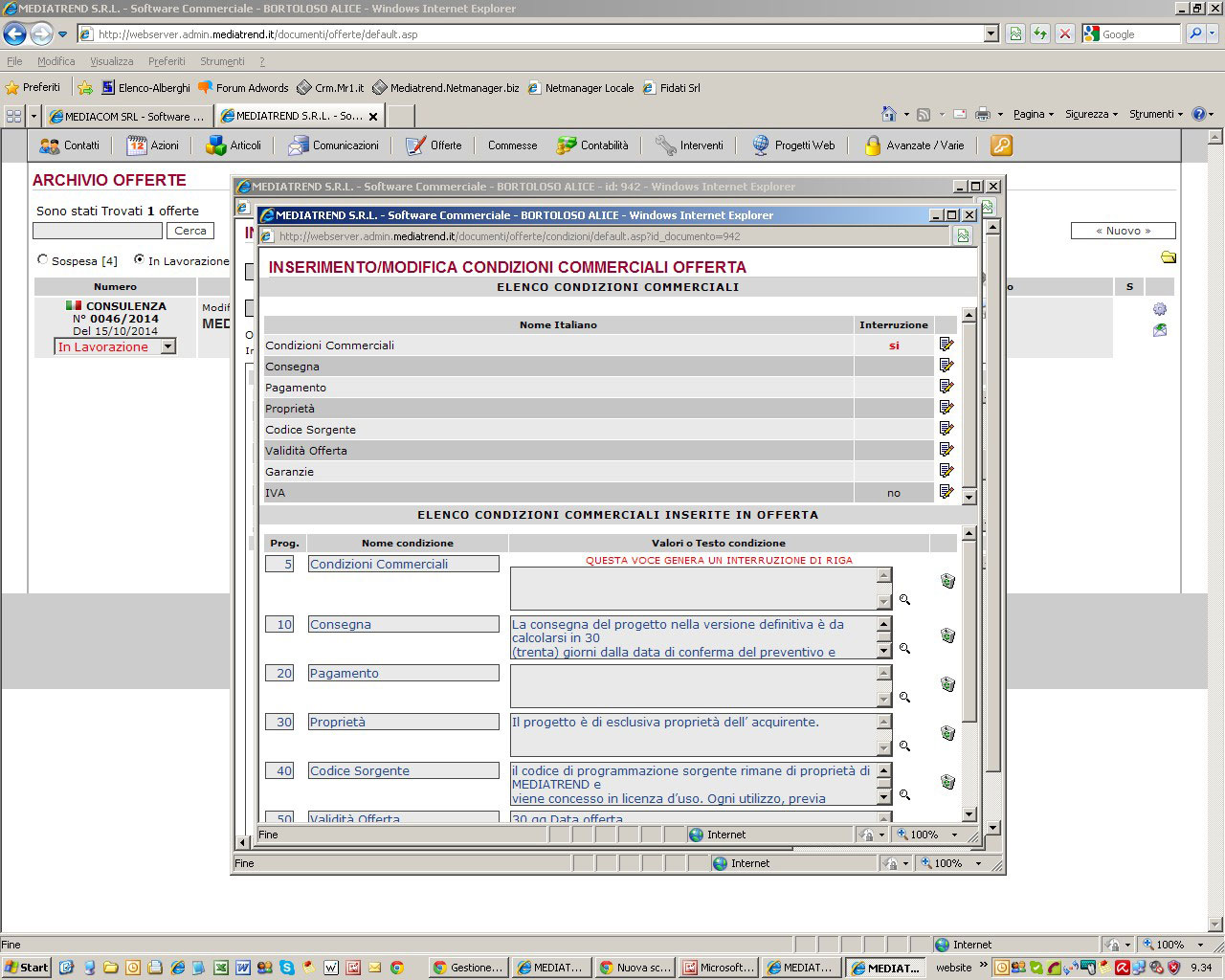Screen dimensions: 1225x980
Task: Click the yellow key icon in toolbar
Action: [1001, 145]
